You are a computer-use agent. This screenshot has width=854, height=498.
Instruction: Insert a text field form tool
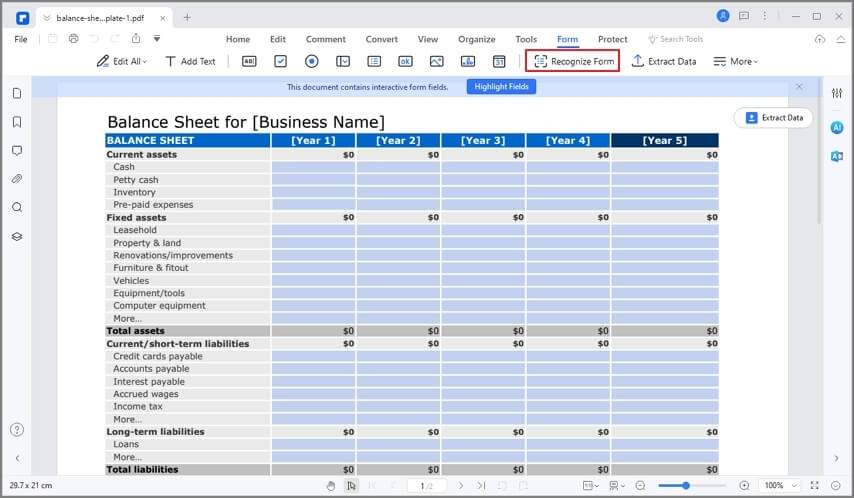[249, 62]
